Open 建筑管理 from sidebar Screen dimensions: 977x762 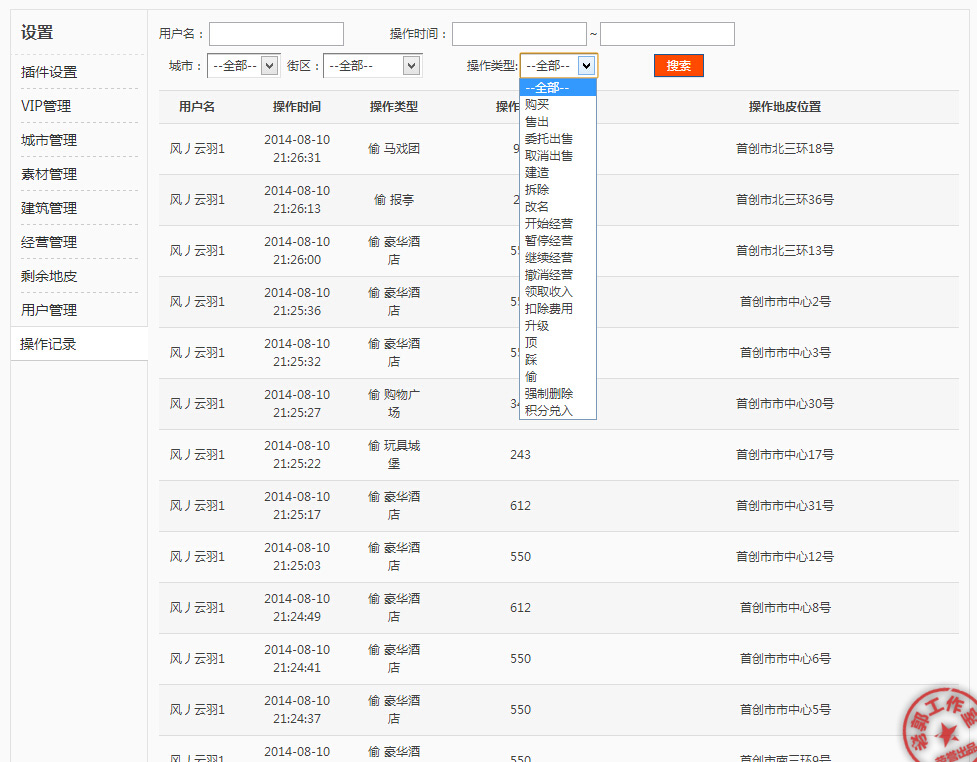49,208
